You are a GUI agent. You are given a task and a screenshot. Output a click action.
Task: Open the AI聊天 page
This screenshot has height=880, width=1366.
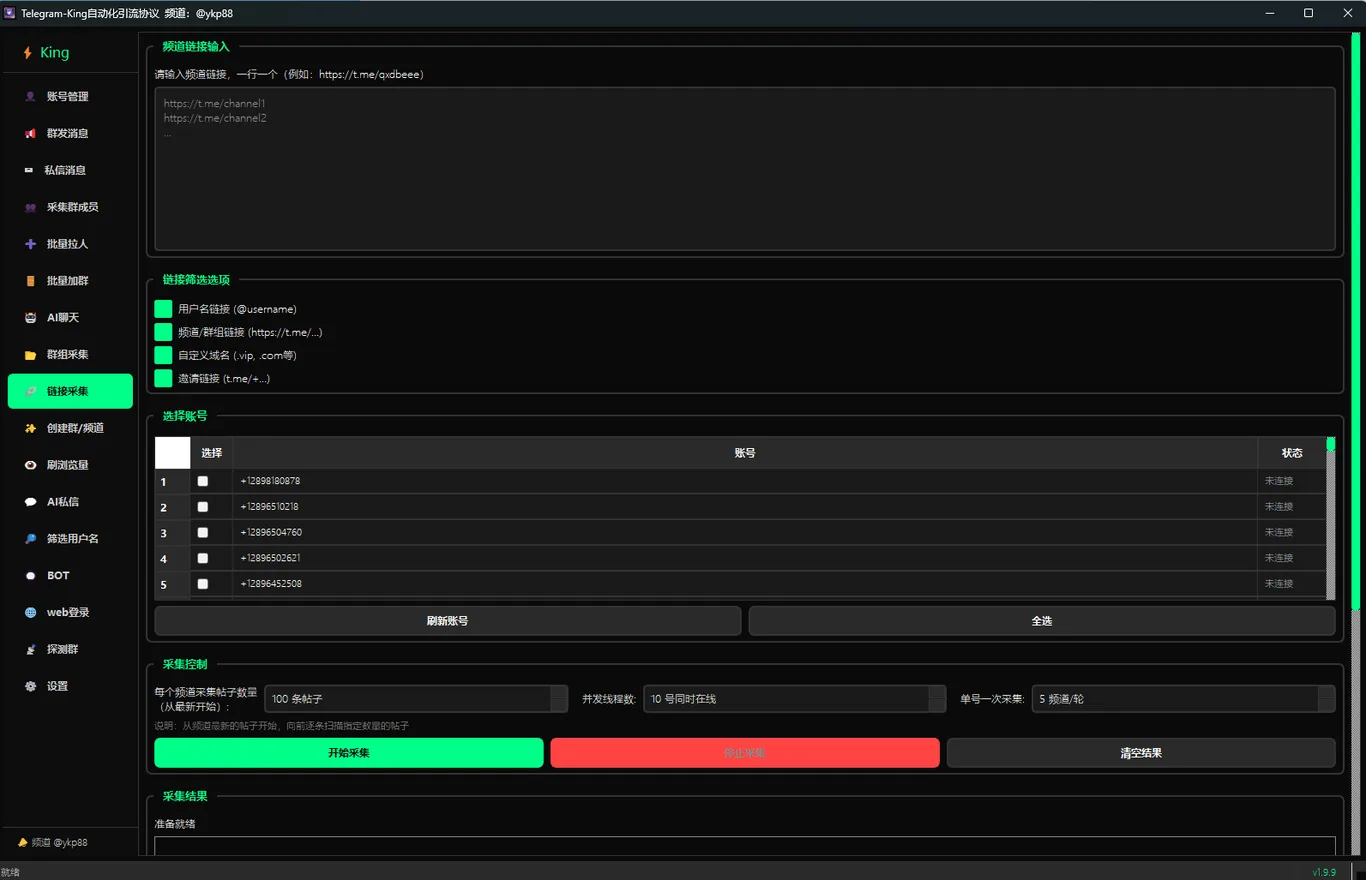coord(70,318)
